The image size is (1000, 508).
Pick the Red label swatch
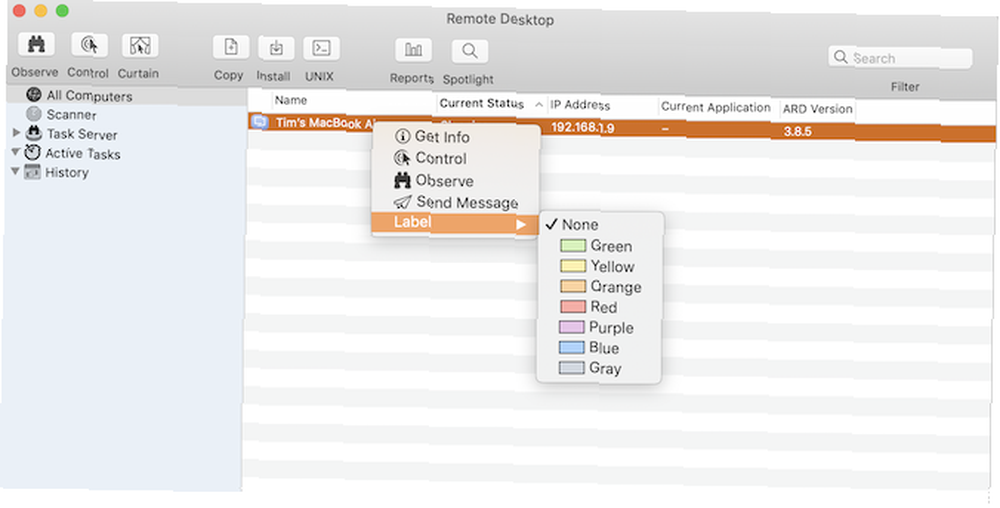click(x=572, y=307)
